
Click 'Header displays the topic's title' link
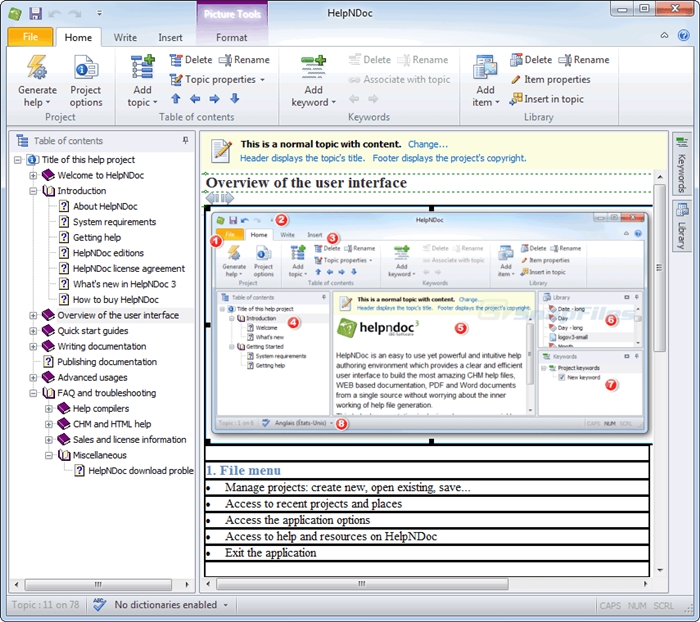click(x=302, y=158)
